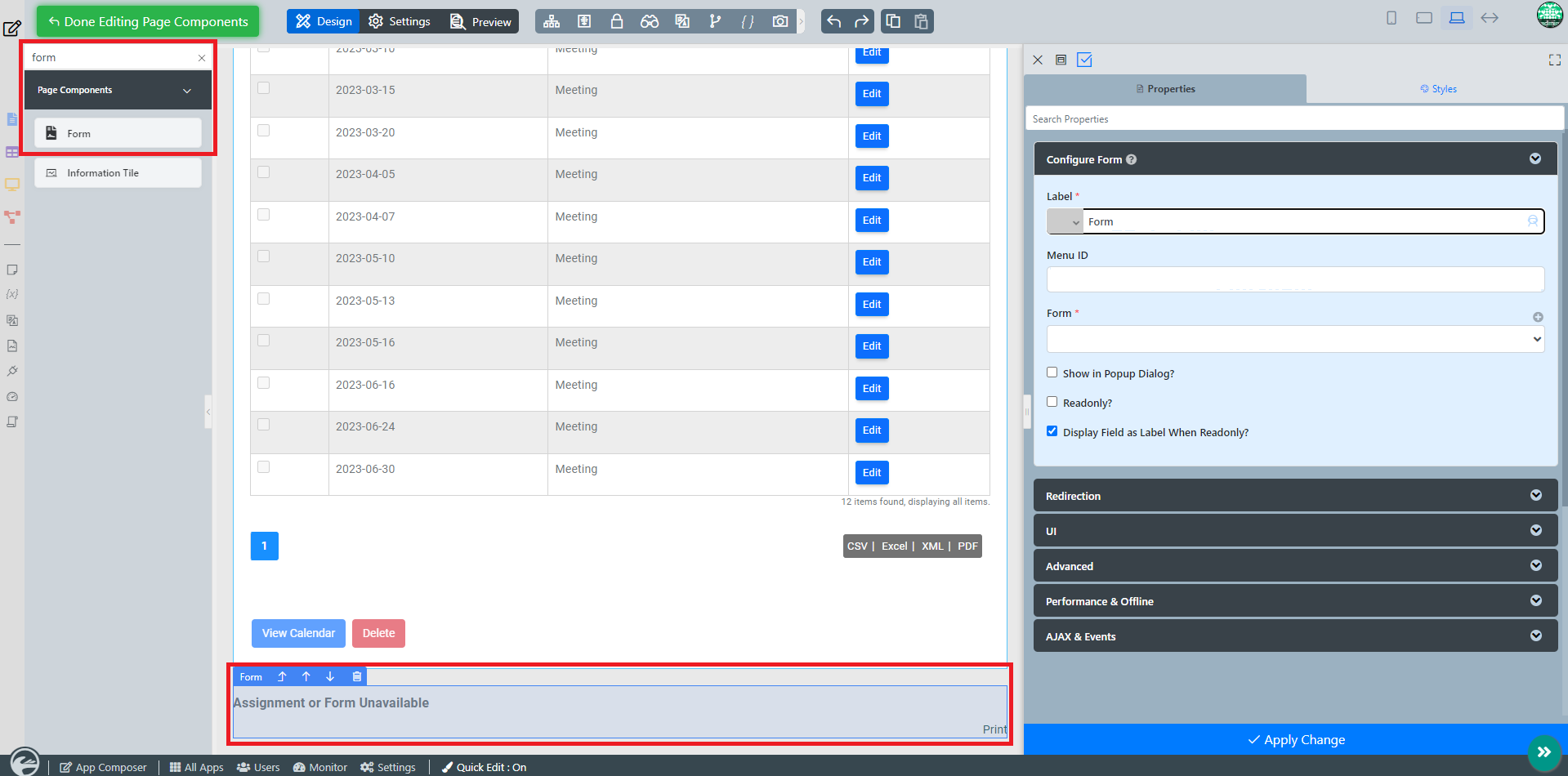The image size is (1568, 776).
Task: Switch to the Styles tab
Action: coord(1438,89)
